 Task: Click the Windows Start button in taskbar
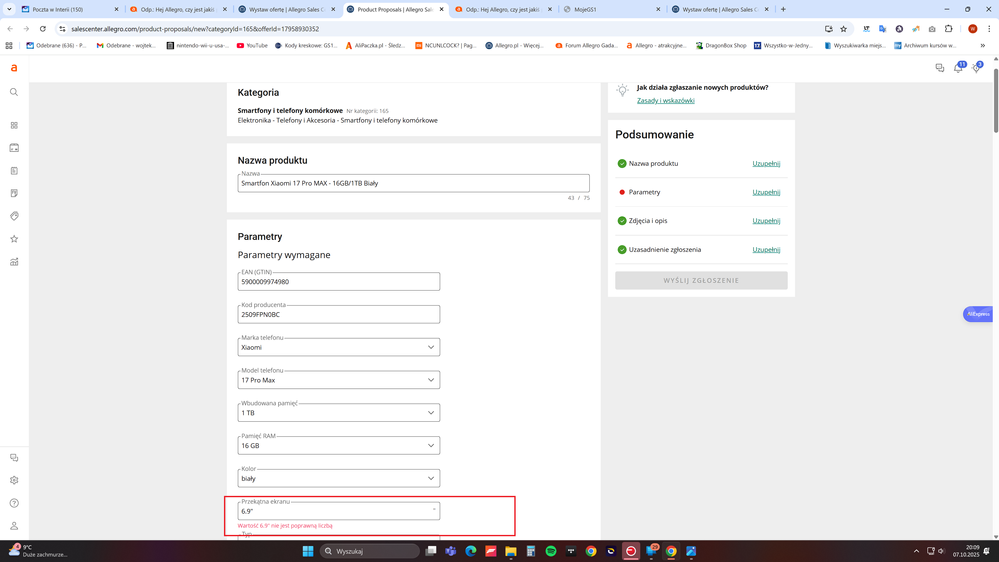307,551
